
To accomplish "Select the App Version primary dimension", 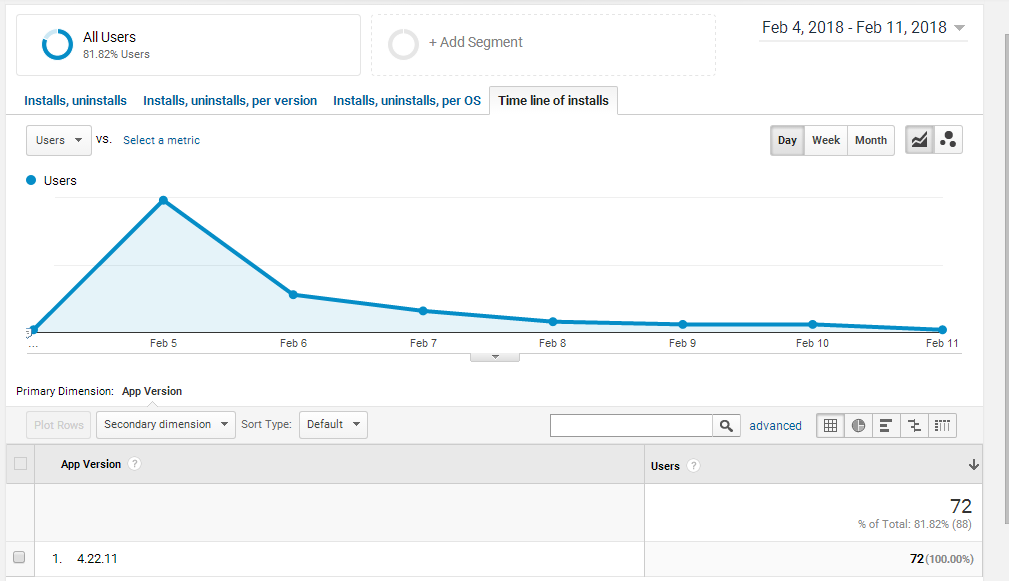I will tap(152, 391).
